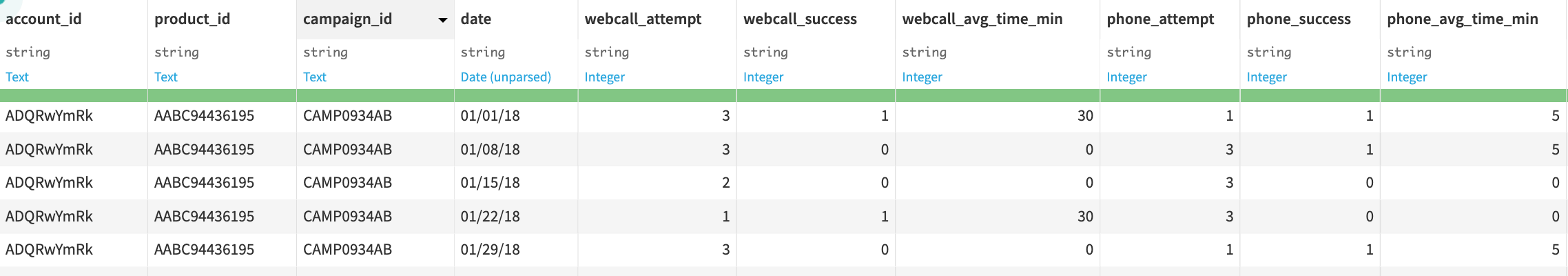The width and height of the screenshot is (1568, 276).
Task: Open the campaign_id column dropdown arrow
Action: (x=443, y=20)
